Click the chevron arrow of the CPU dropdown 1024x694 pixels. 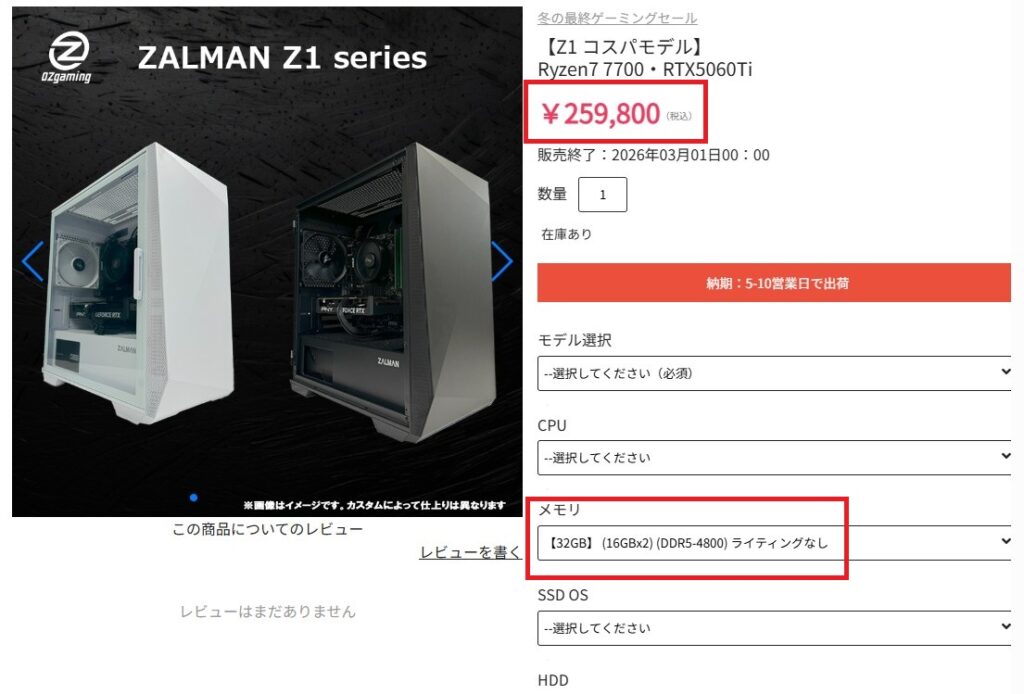tap(1006, 456)
